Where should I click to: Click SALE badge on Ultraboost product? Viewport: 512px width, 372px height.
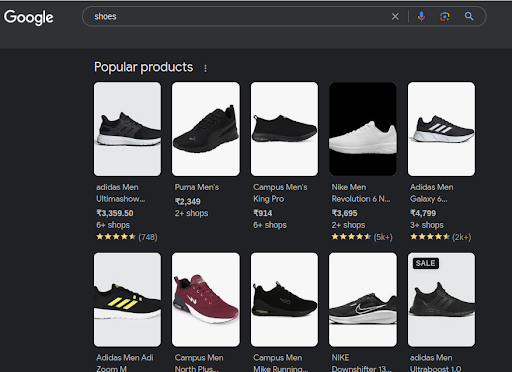(425, 263)
